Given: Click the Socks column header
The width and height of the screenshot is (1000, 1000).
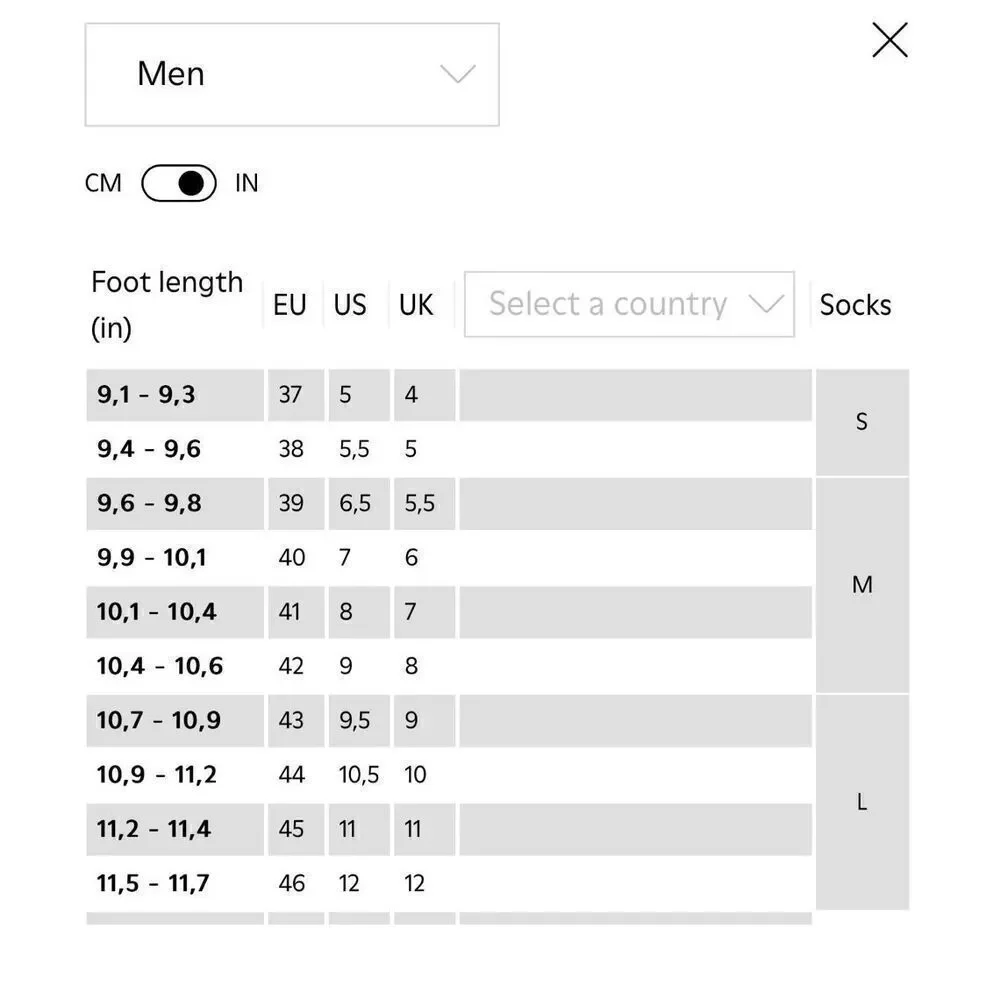Looking at the screenshot, I should pyautogui.click(x=855, y=305).
